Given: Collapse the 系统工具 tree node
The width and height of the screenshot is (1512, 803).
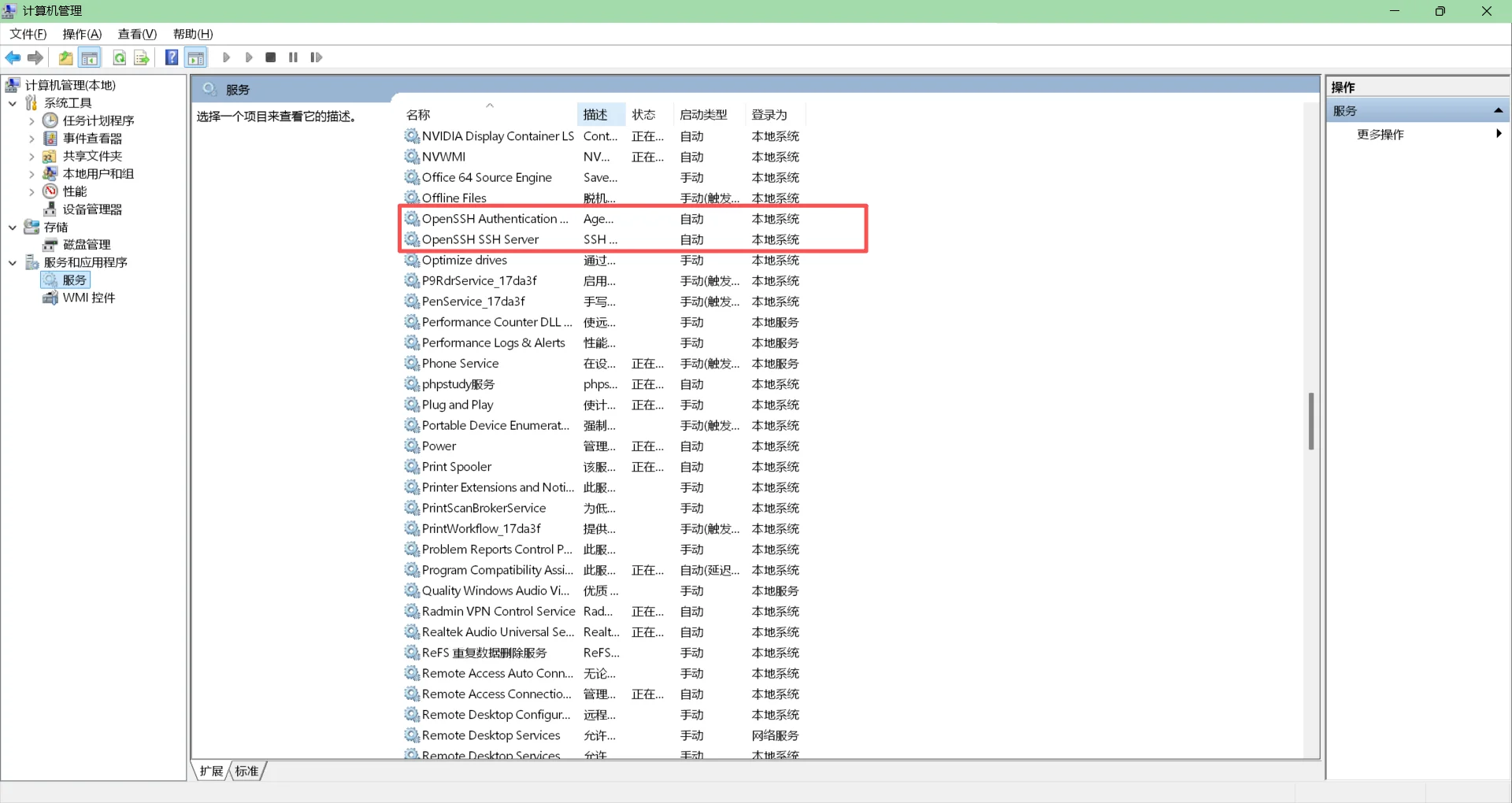Looking at the screenshot, I should (13, 103).
